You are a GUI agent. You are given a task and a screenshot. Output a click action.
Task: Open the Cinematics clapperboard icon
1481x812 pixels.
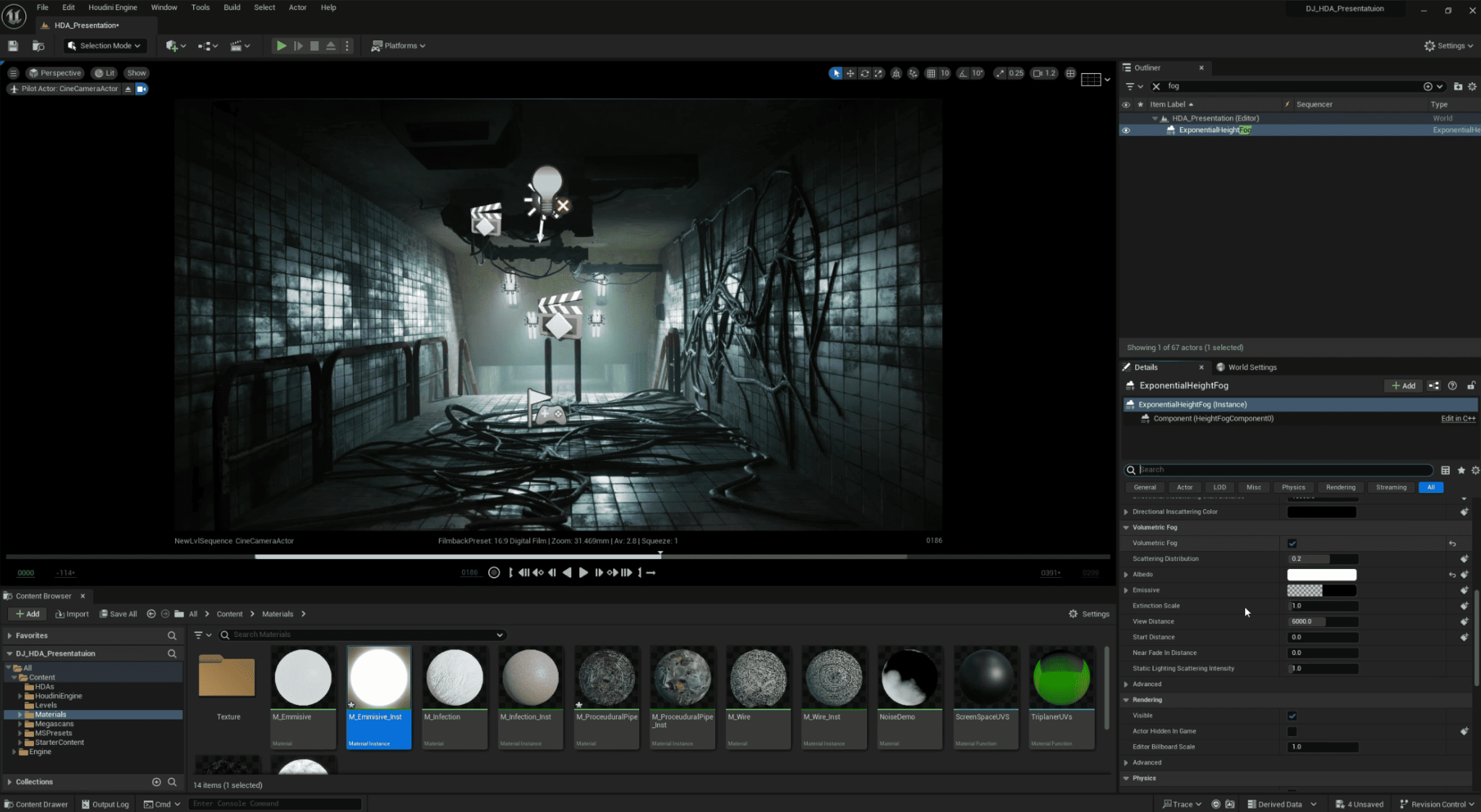[x=236, y=46]
